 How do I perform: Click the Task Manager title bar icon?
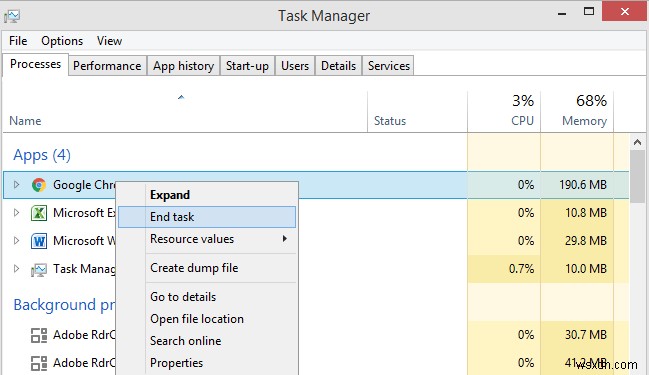[x=12, y=16]
